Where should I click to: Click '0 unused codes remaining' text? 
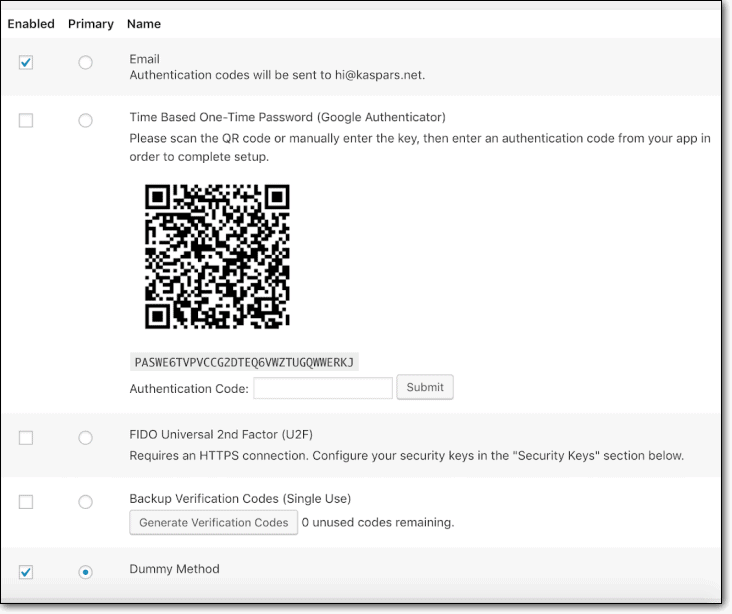(378, 522)
